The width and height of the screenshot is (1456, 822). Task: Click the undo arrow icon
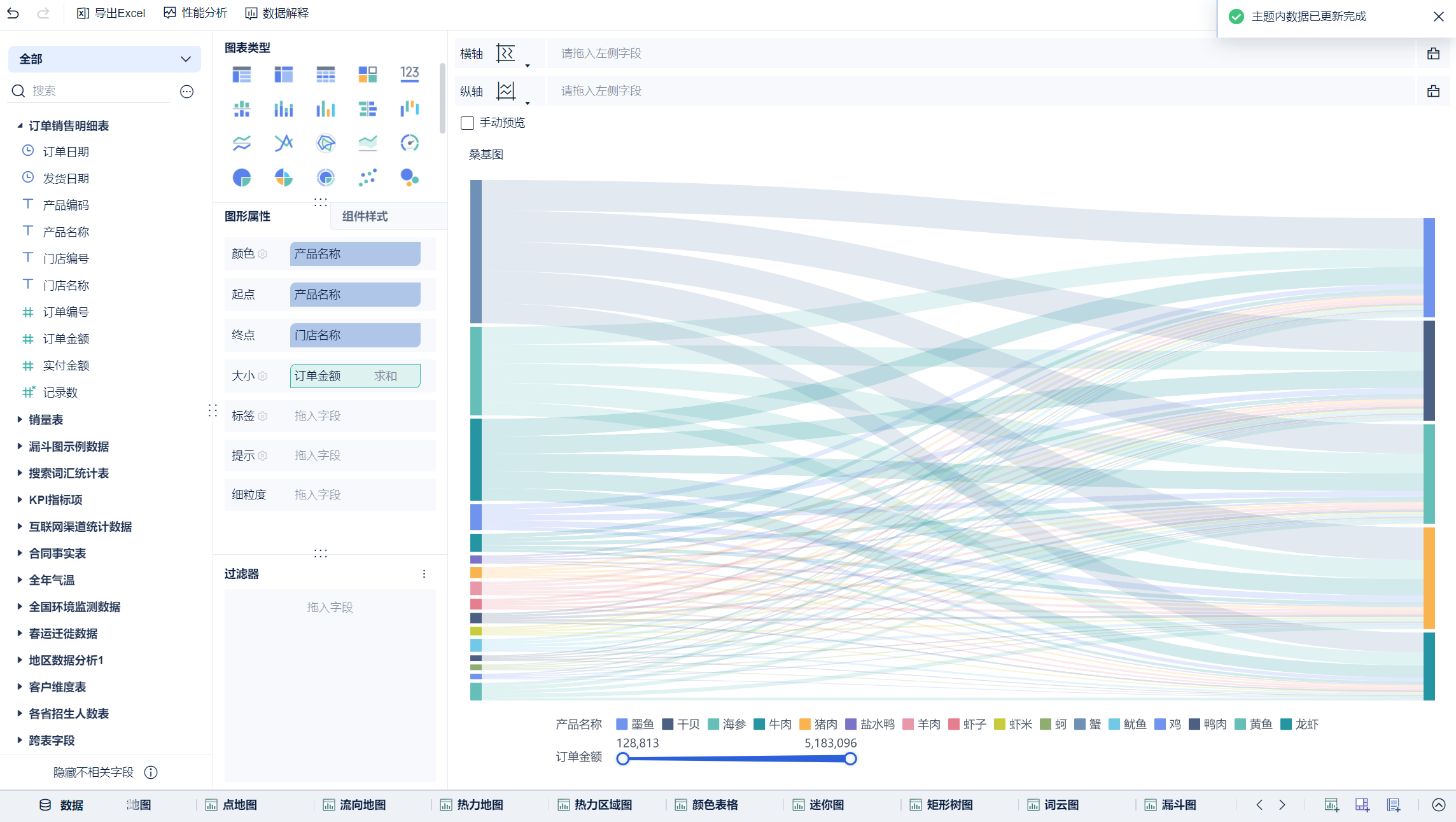(13, 13)
